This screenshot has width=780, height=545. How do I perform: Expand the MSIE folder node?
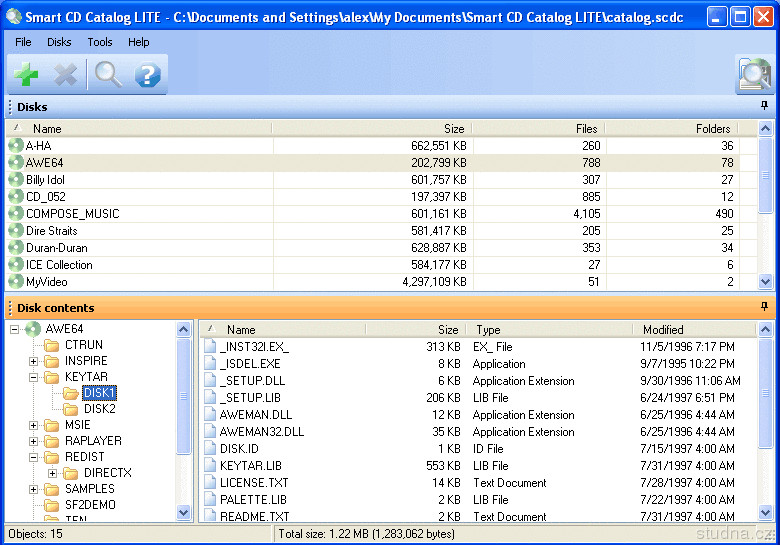click(x=33, y=425)
